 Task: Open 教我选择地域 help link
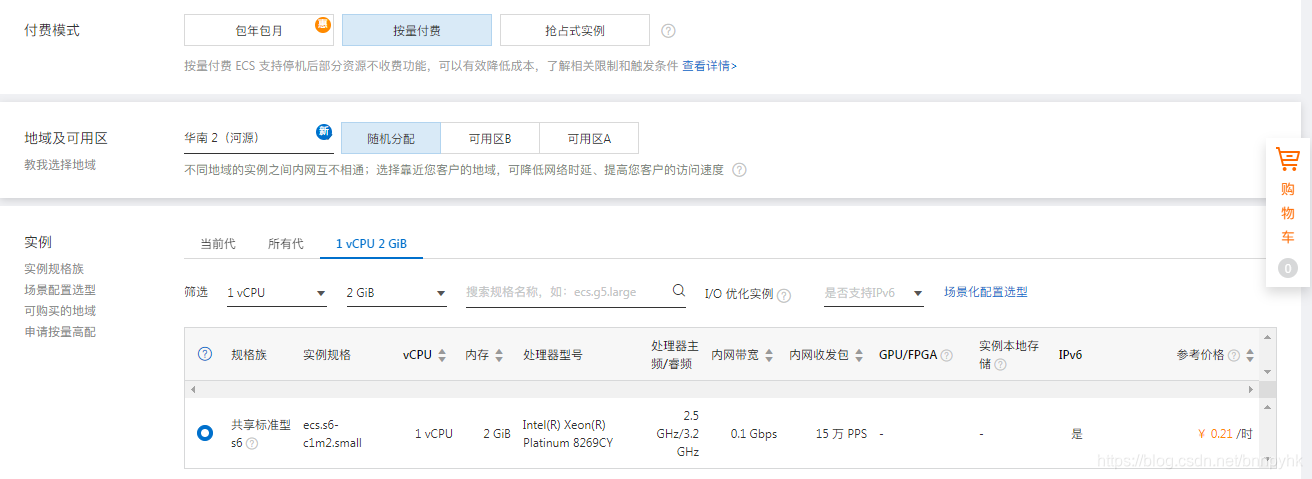click(x=60, y=164)
